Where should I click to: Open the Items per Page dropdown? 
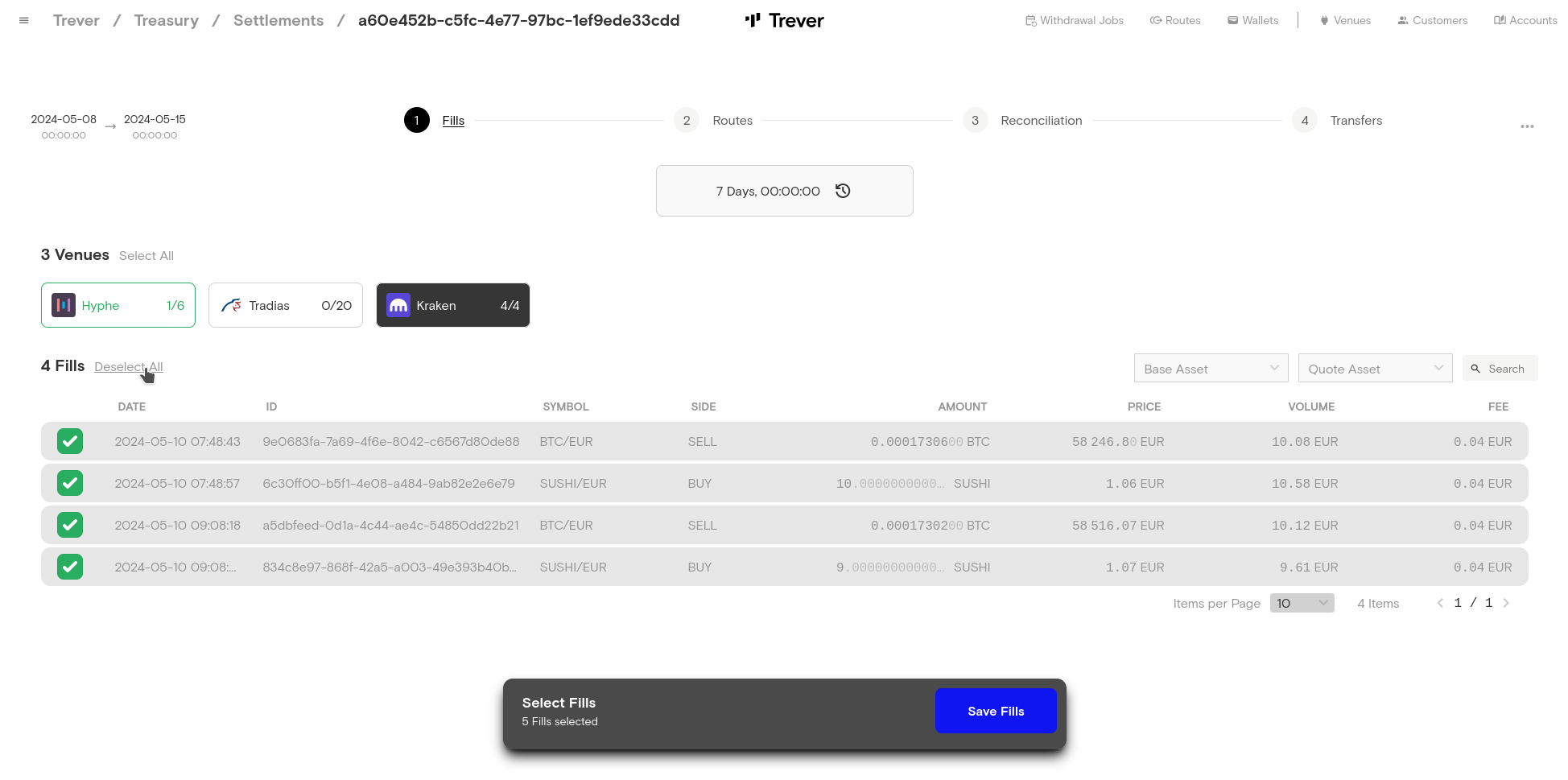(1302, 603)
